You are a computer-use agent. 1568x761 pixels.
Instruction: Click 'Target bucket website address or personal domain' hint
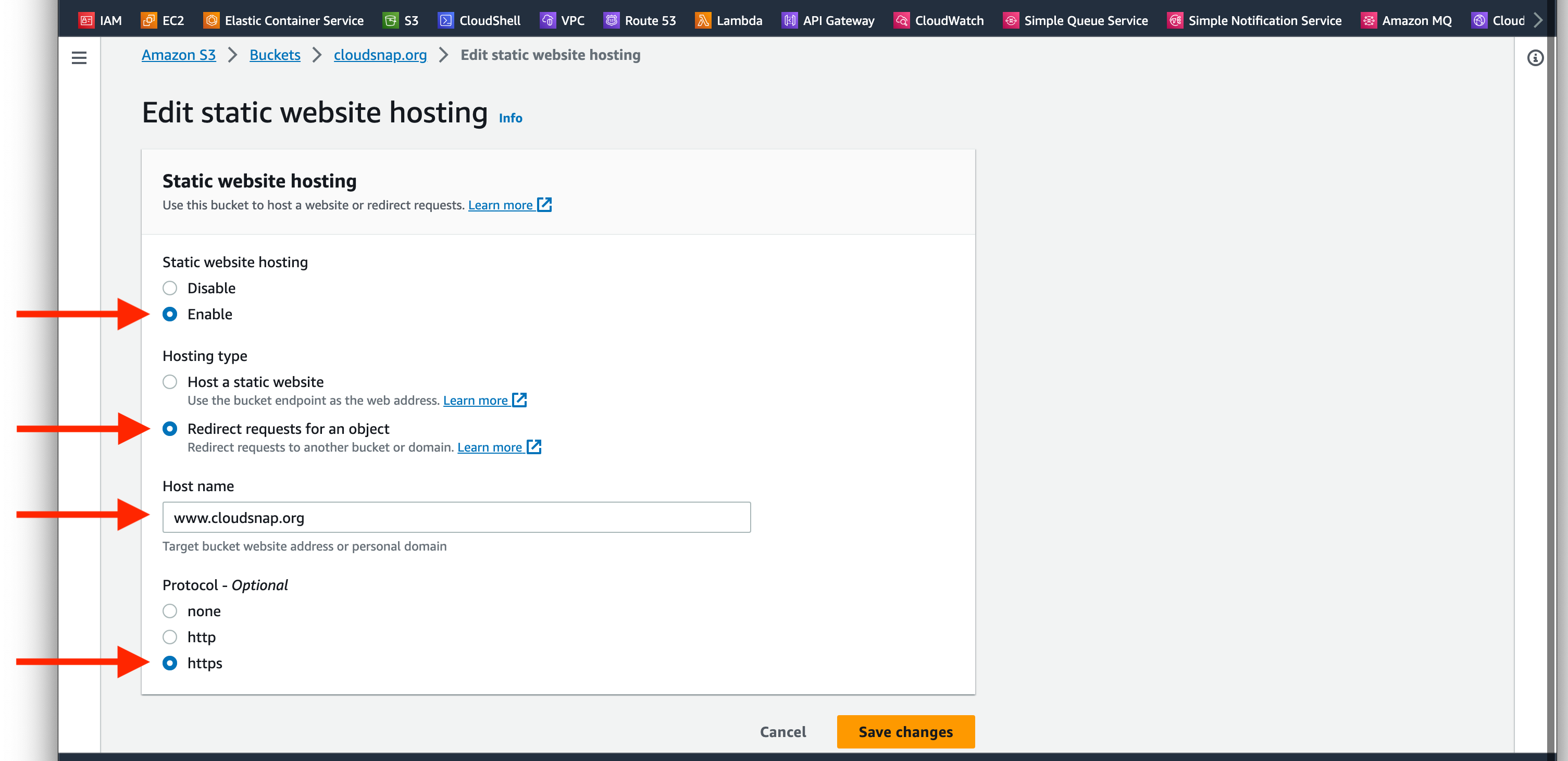(304, 546)
